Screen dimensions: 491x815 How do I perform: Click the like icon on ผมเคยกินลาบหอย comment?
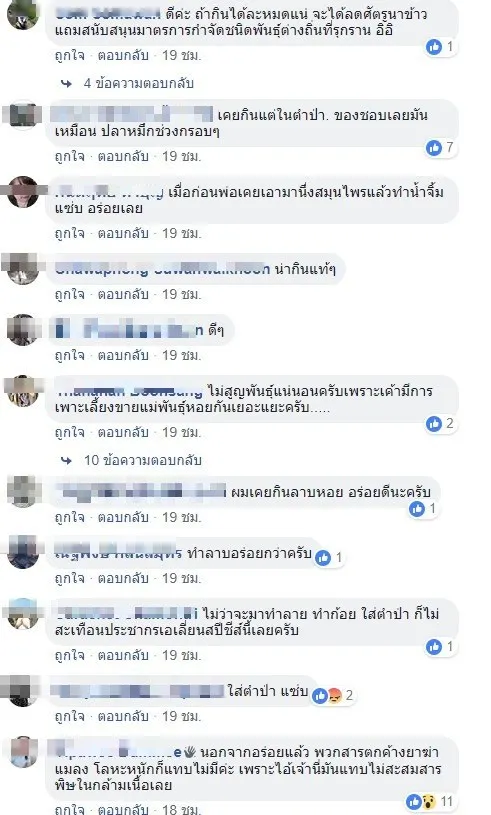pos(417,509)
